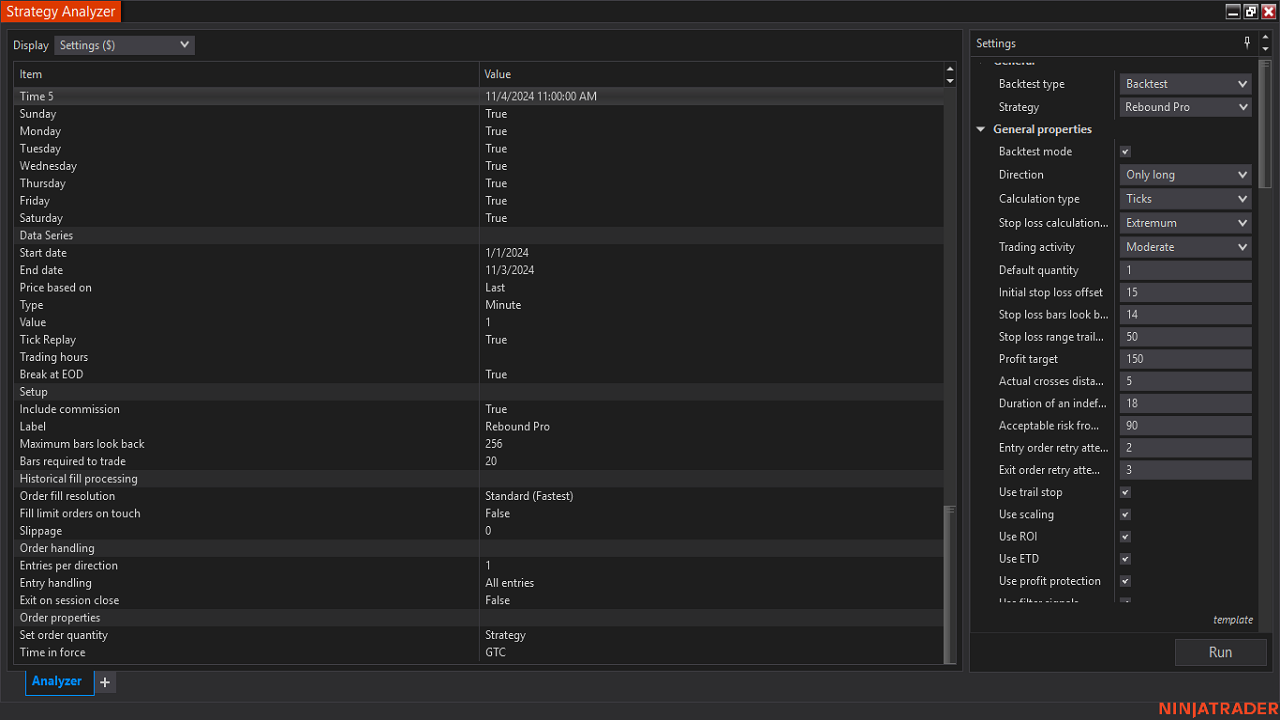
Task: Open the Direction dropdown
Action: [1186, 175]
